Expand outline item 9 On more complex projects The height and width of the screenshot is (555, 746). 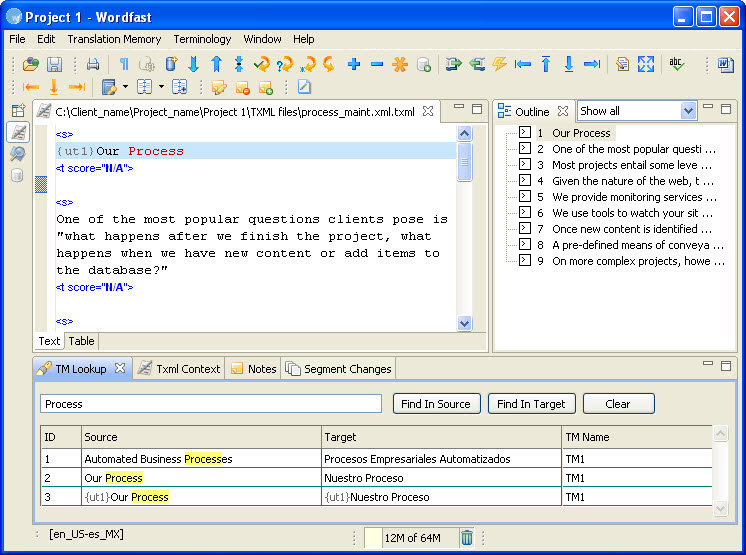point(525,260)
